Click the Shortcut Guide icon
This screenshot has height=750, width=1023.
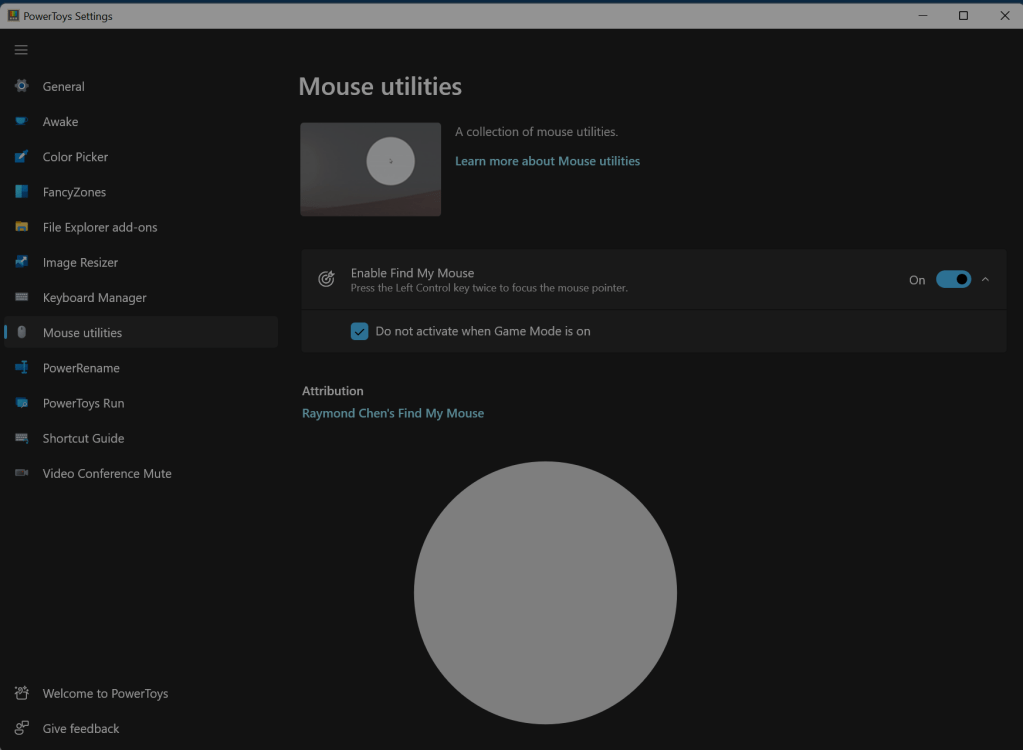click(x=22, y=438)
